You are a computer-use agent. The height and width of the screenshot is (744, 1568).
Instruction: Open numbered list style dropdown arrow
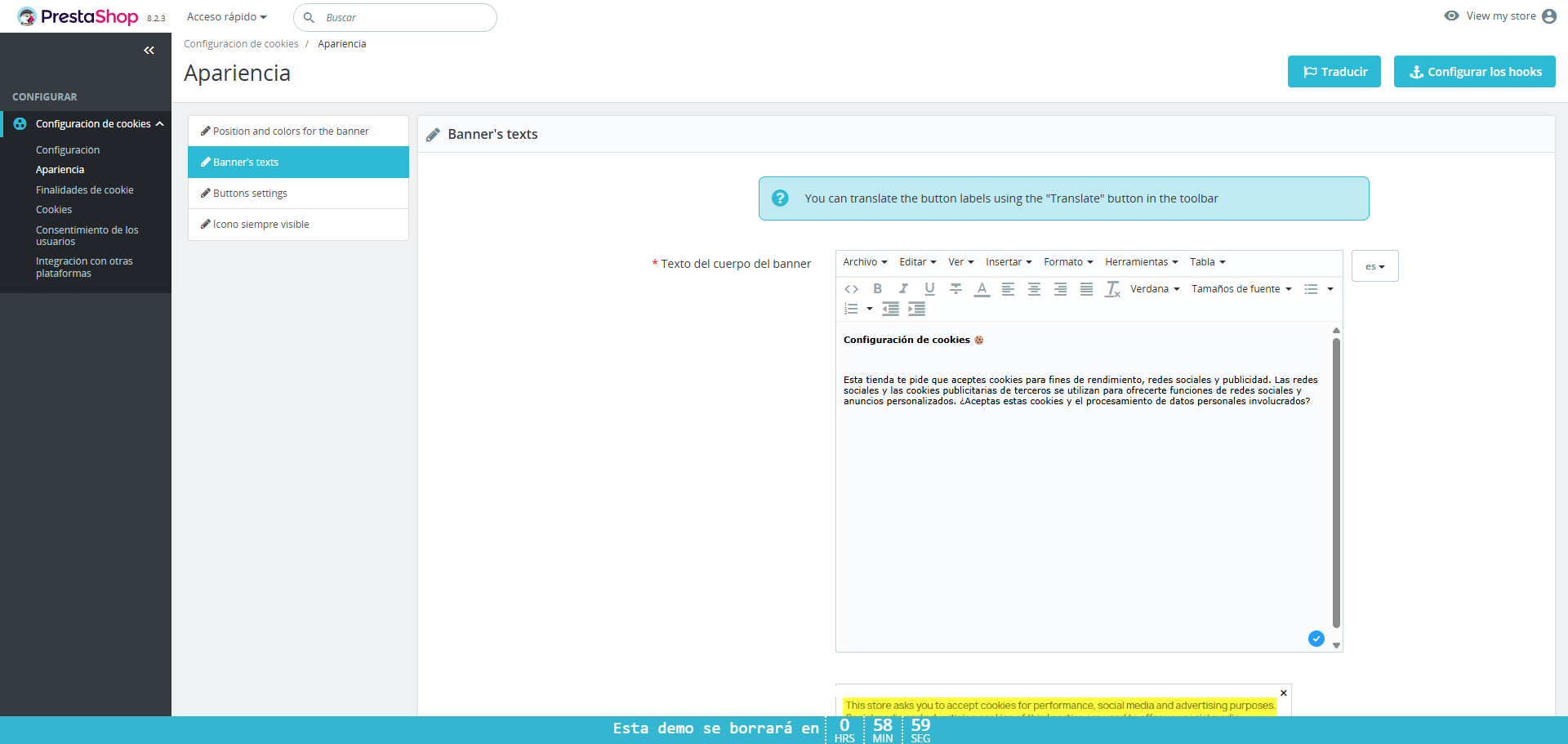[x=870, y=309]
